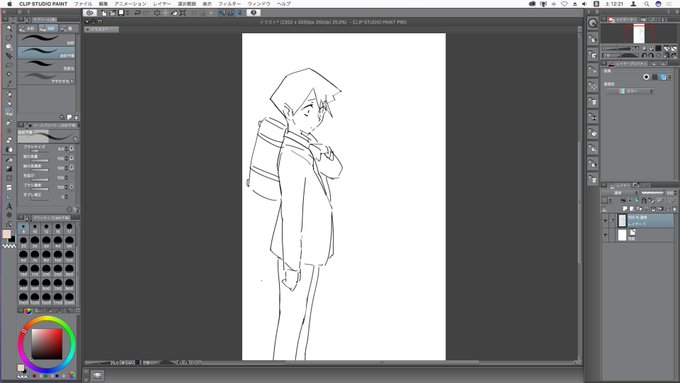The width and height of the screenshot is (680, 383).
Task: Open CLIP STUDIO launcher in command bar
Action: (x=90, y=13)
